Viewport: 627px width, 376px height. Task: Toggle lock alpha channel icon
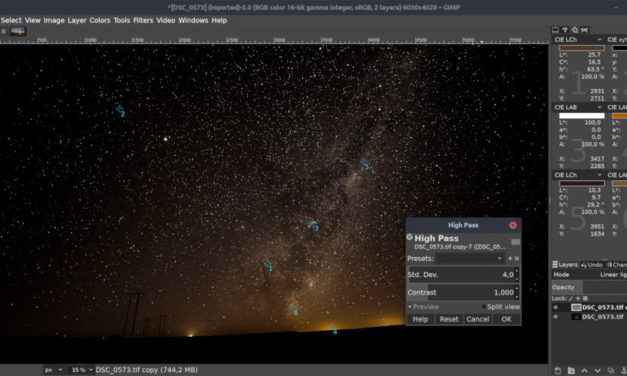point(585,298)
